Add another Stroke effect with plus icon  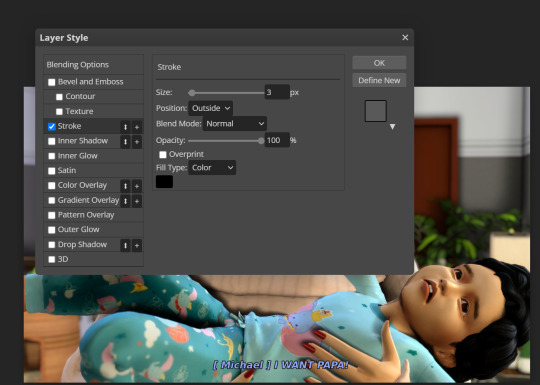137,127
